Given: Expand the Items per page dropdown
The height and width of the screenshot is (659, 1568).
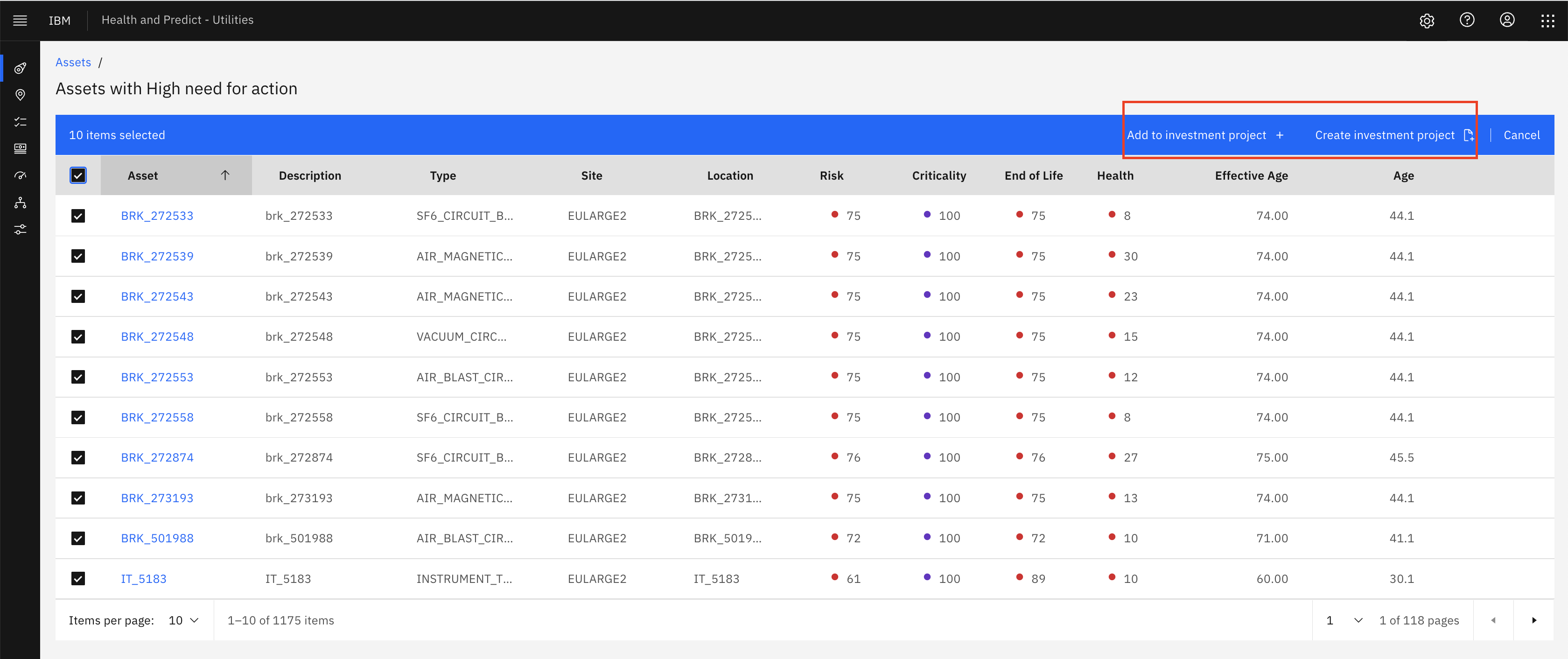Looking at the screenshot, I should 184,620.
